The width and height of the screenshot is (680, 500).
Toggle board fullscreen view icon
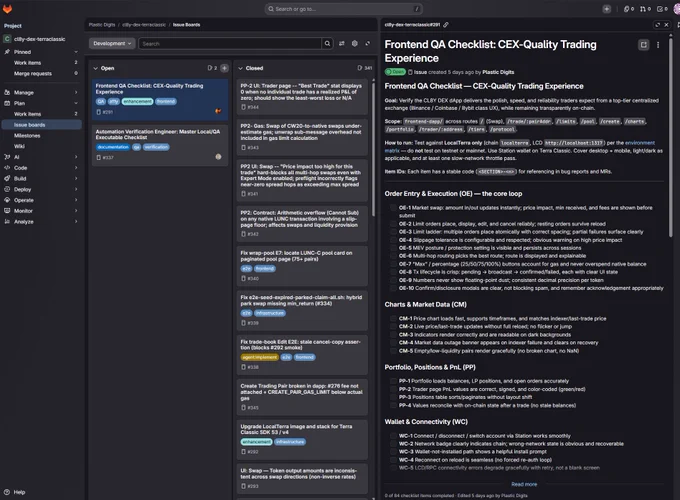pos(368,43)
